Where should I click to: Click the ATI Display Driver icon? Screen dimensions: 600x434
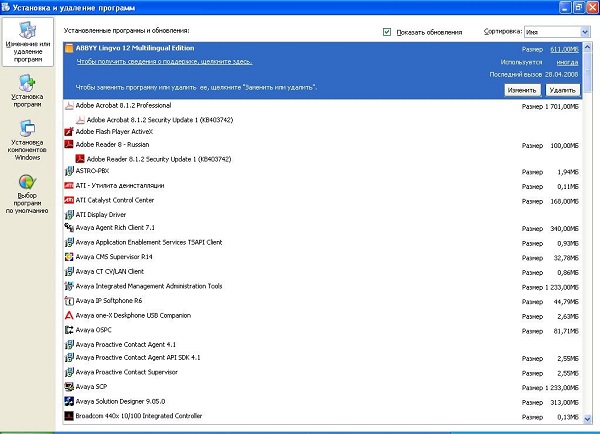[69, 215]
